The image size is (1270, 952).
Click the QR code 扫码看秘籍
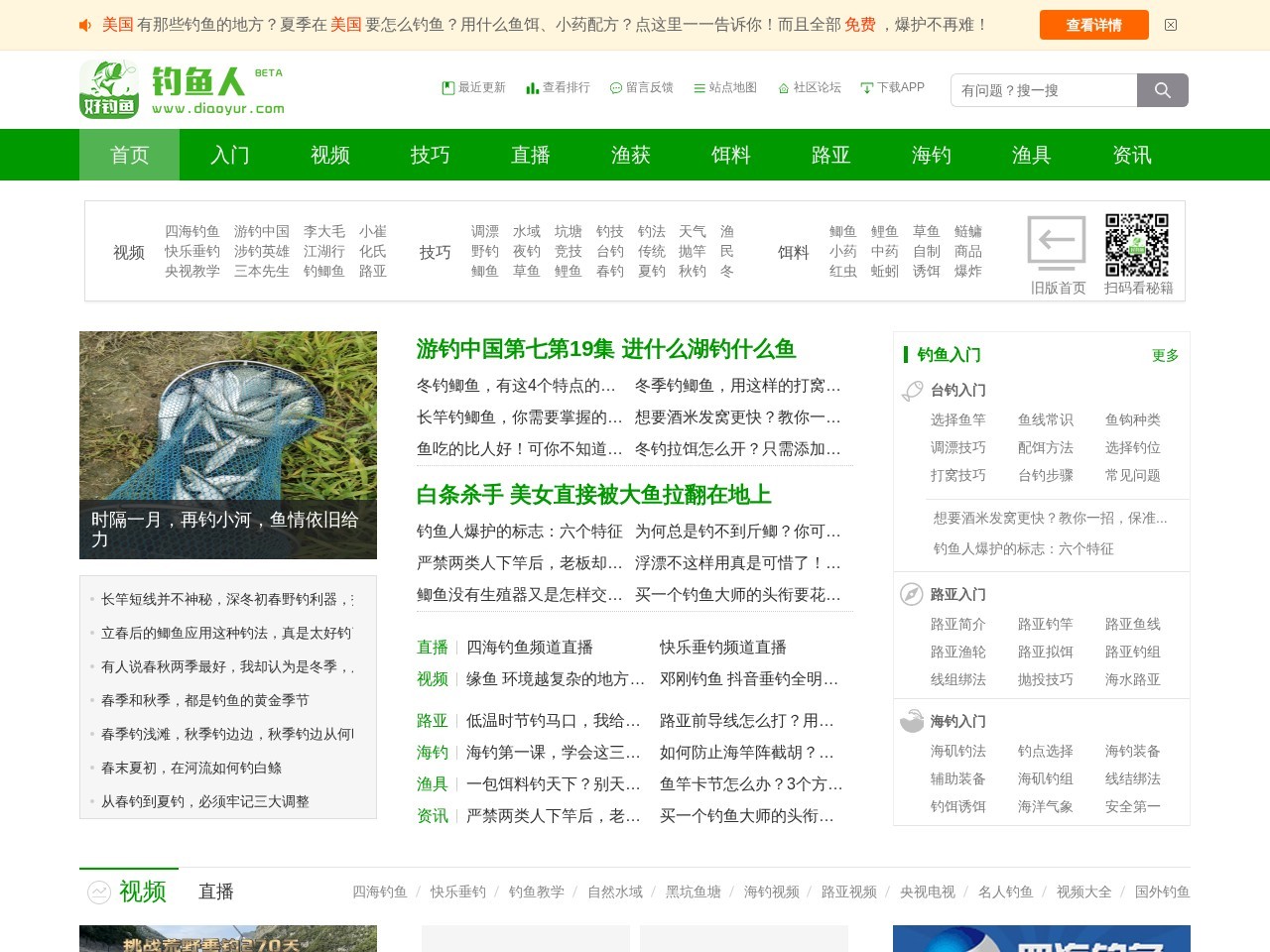1137,245
